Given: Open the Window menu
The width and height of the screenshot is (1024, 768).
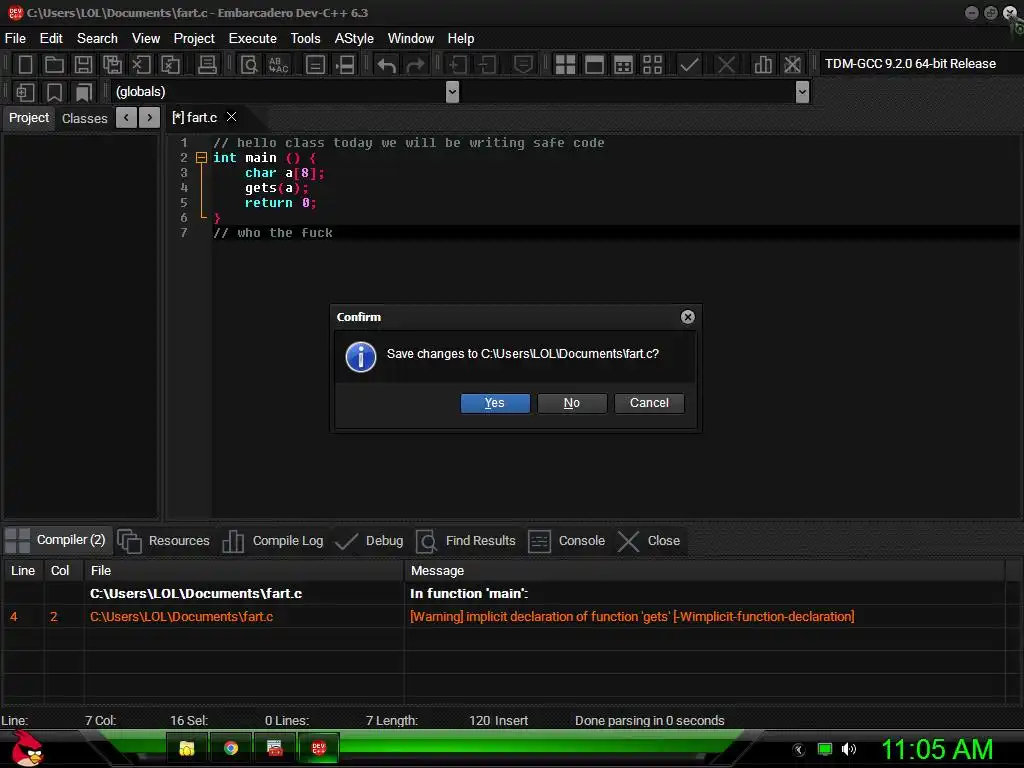Looking at the screenshot, I should (x=411, y=39).
